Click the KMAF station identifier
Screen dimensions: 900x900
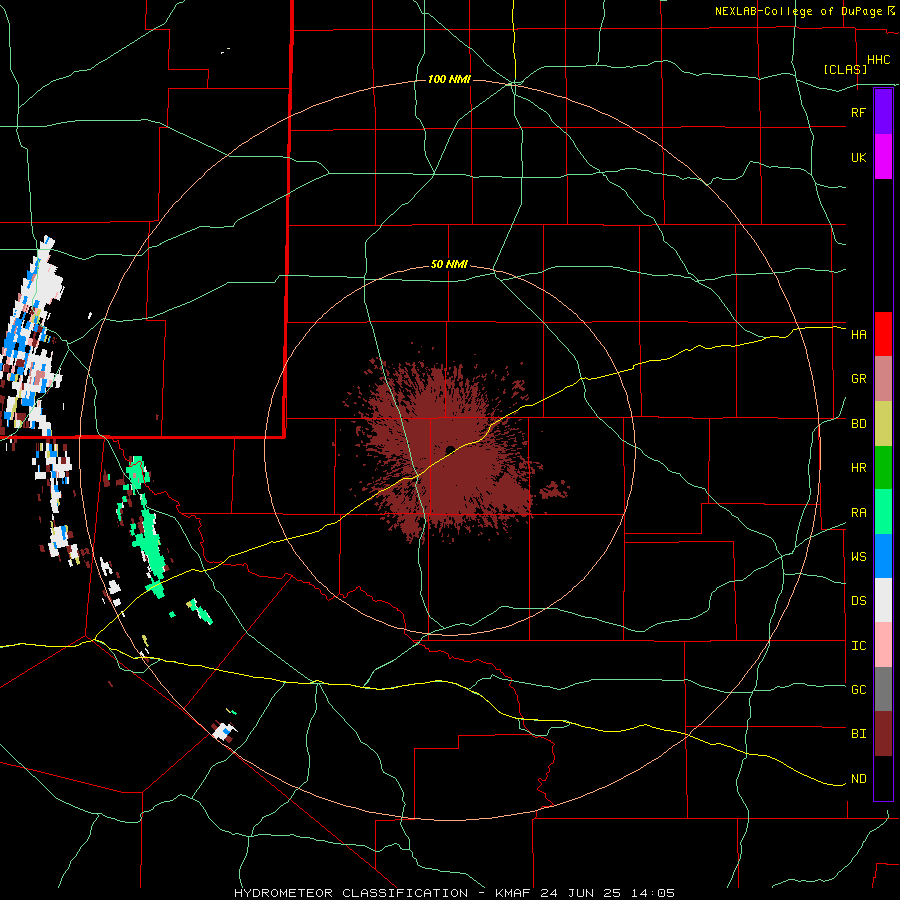click(x=516, y=893)
